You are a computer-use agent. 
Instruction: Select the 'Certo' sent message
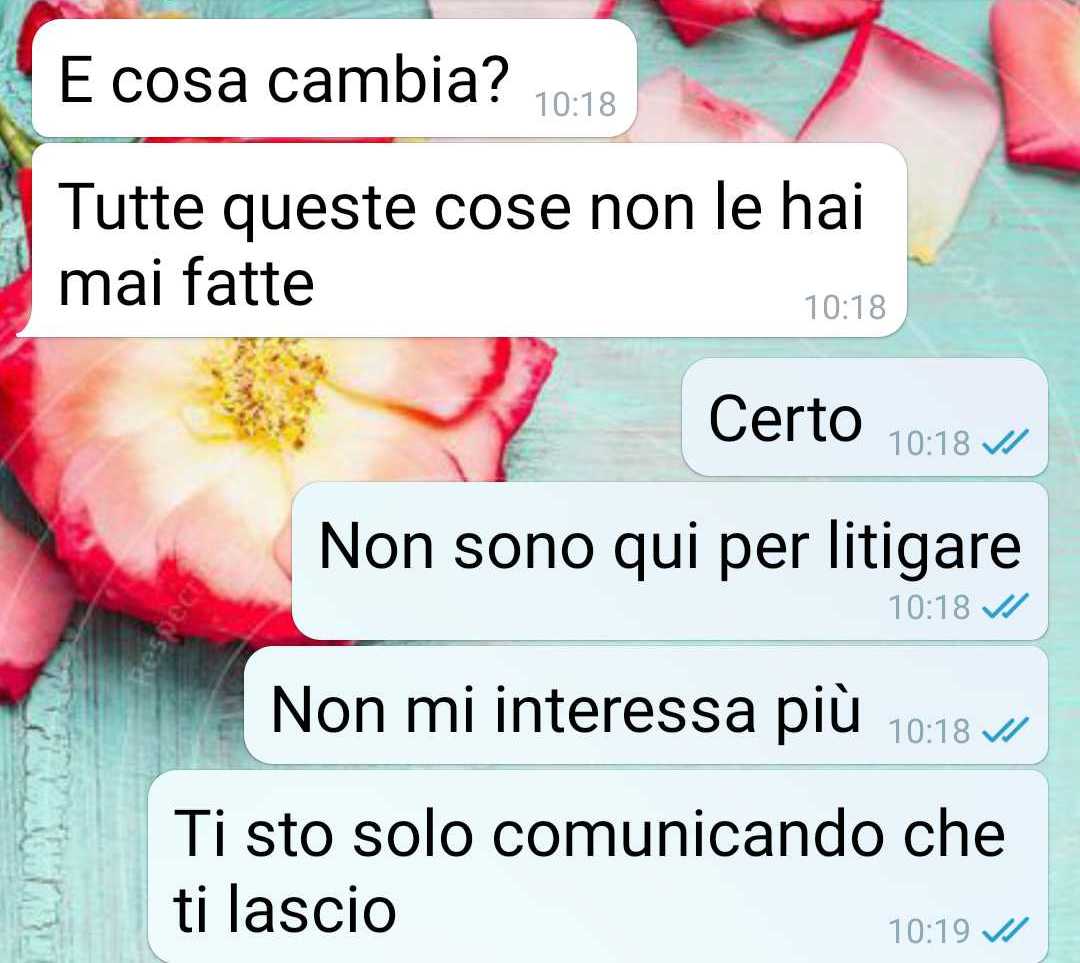tap(864, 417)
